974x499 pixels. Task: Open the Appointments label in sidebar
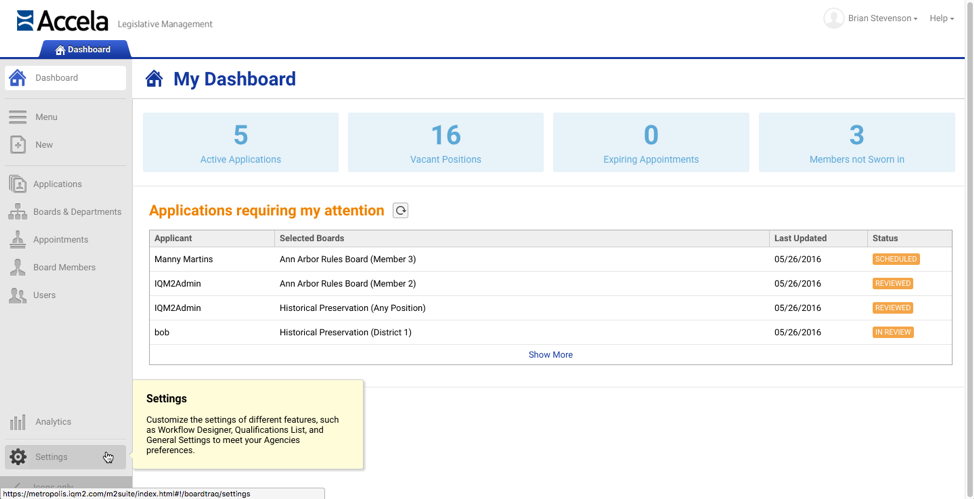(61, 240)
